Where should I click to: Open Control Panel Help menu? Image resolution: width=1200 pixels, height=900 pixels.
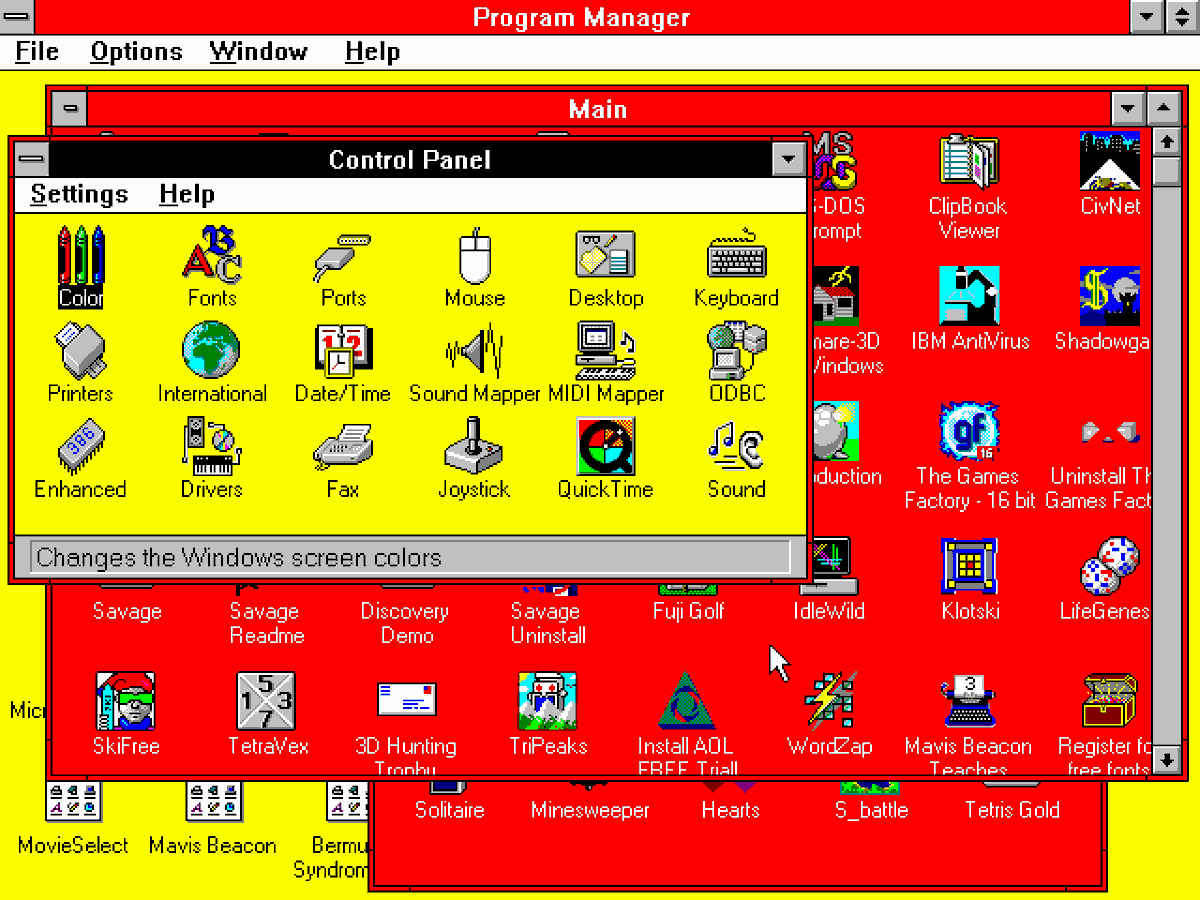point(187,194)
